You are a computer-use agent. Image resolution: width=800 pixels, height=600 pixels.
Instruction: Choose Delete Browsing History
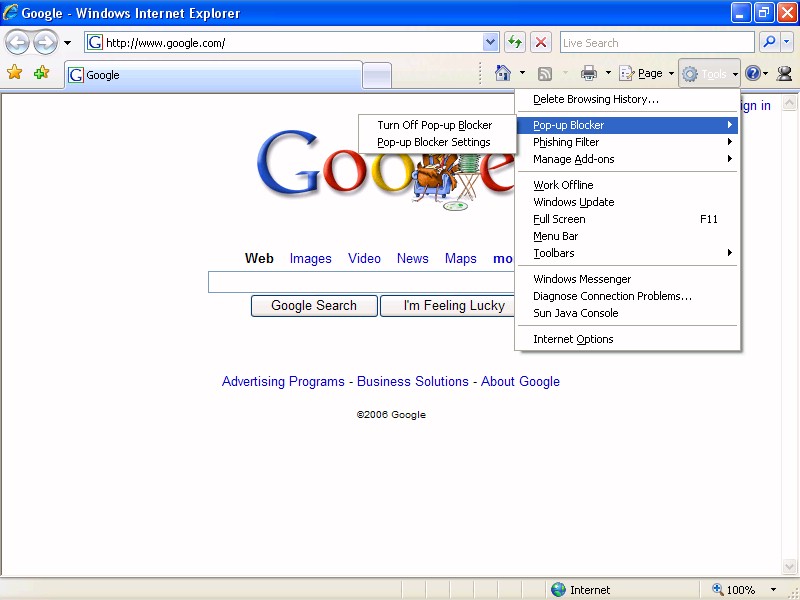tap(628, 99)
